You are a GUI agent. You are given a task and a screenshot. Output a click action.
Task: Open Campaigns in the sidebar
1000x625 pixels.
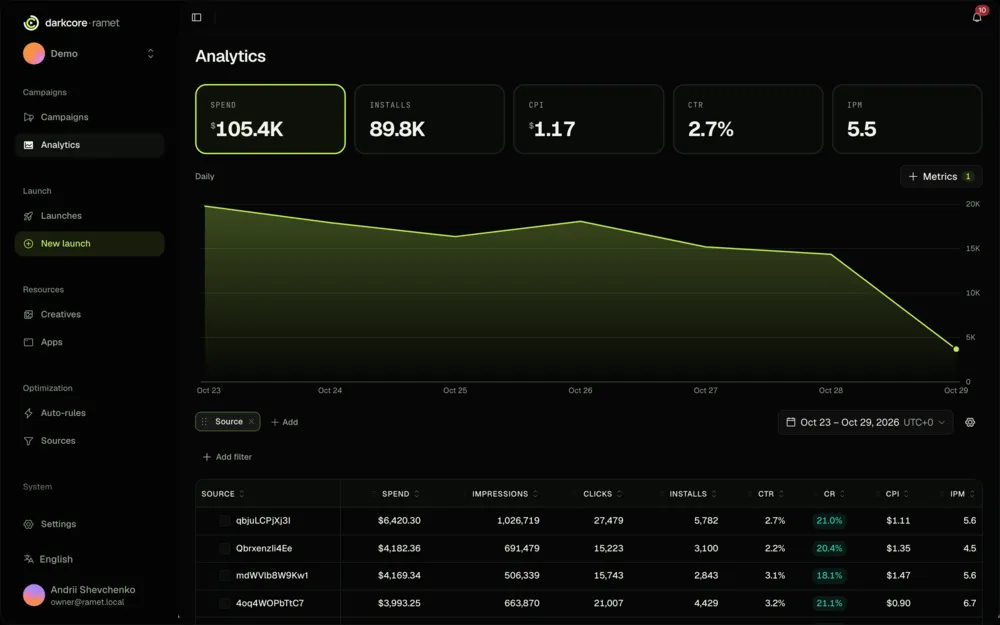(89, 117)
